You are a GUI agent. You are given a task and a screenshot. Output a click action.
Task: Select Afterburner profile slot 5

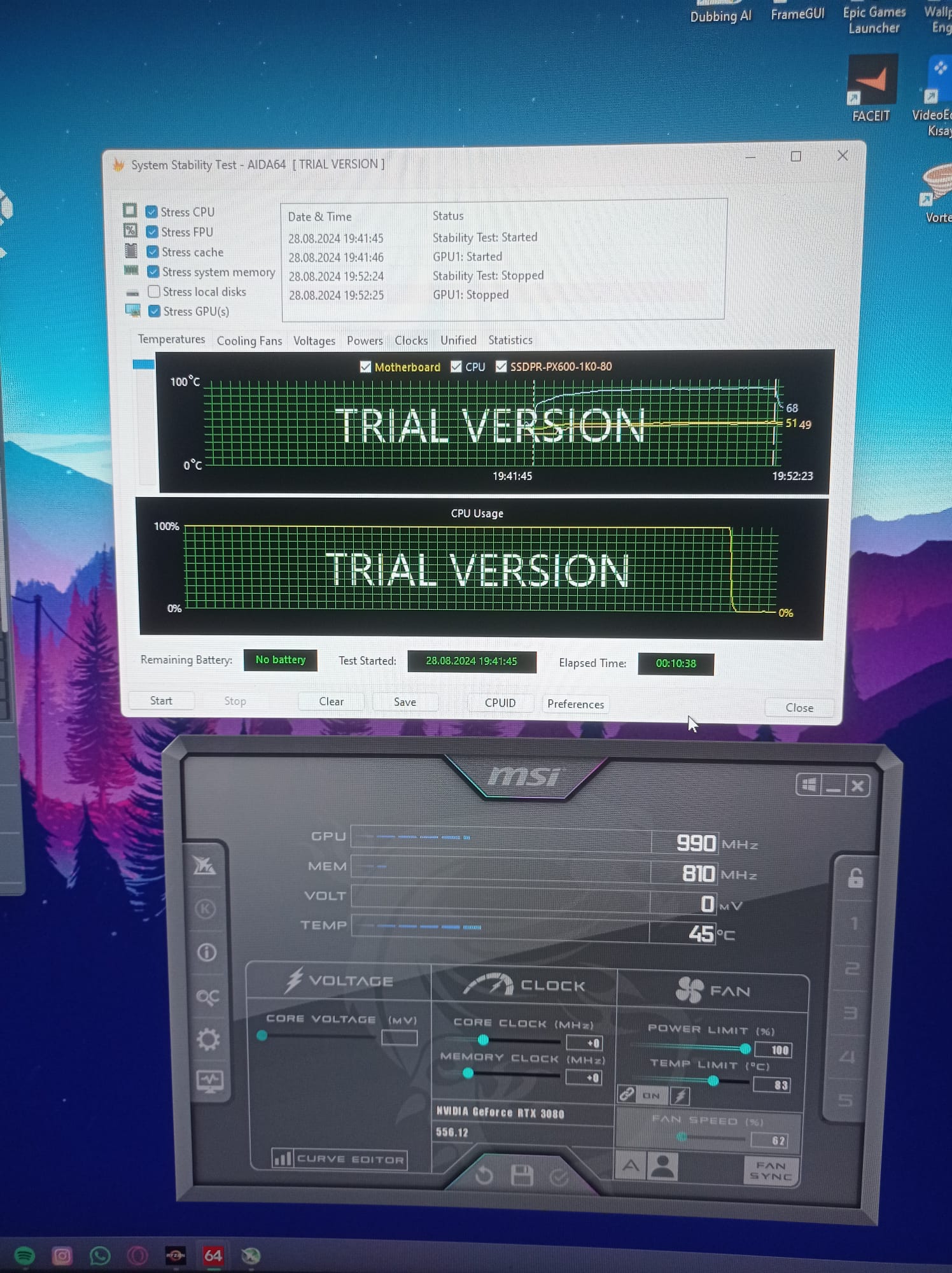point(845,1100)
